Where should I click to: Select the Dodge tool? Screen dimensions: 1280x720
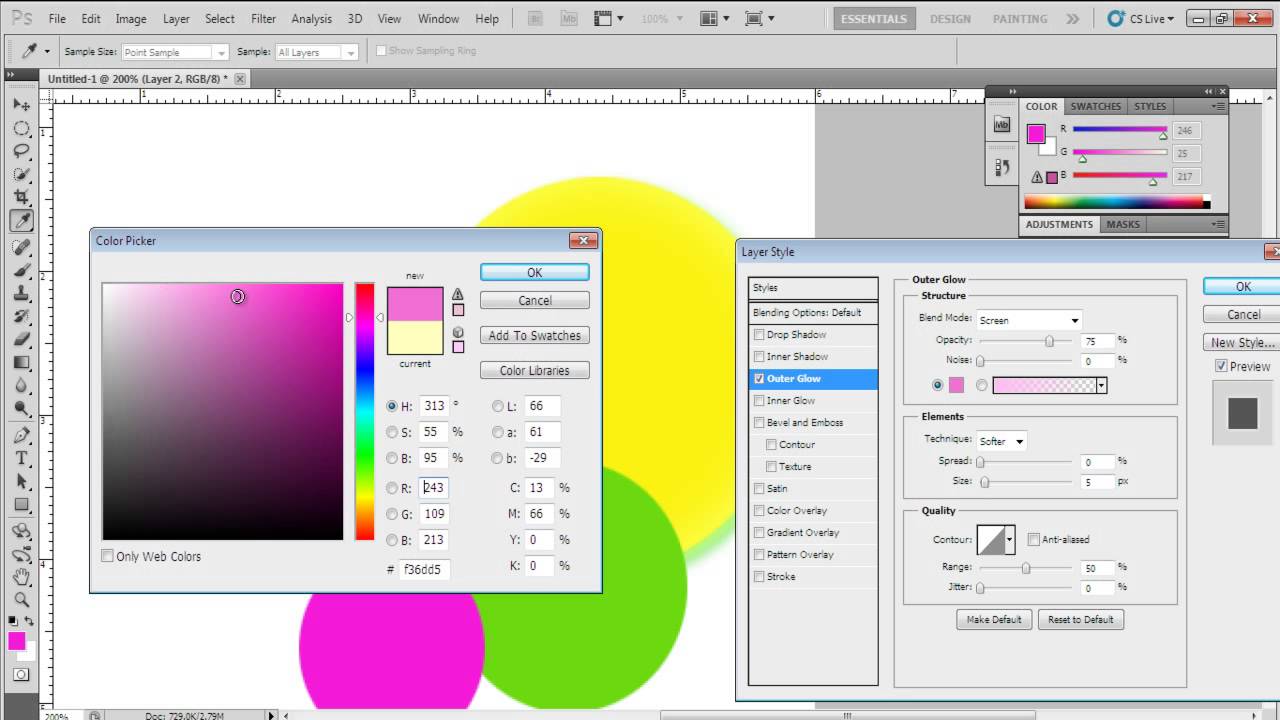20,408
